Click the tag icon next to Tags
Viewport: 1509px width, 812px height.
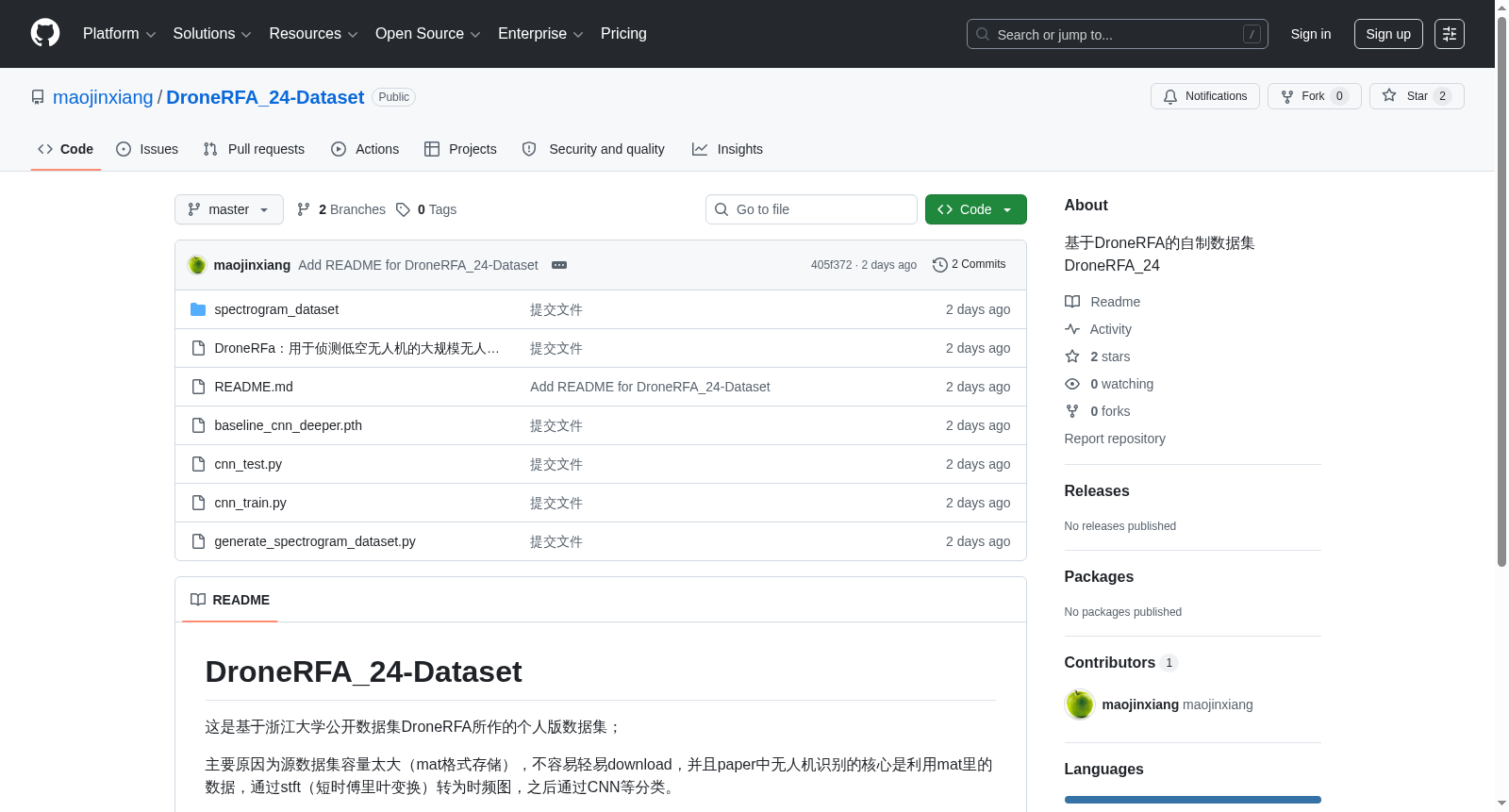pyautogui.click(x=403, y=209)
